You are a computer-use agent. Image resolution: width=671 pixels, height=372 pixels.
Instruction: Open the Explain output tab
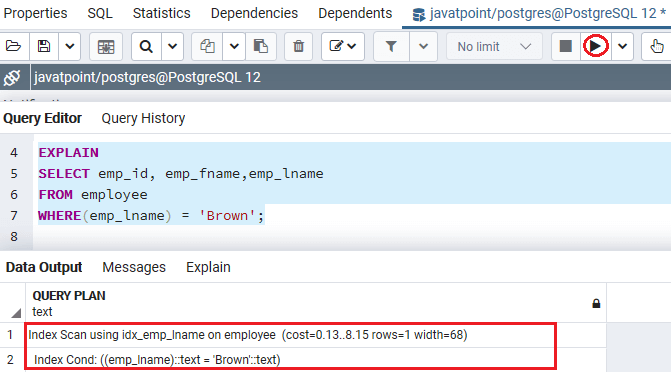(x=208, y=267)
